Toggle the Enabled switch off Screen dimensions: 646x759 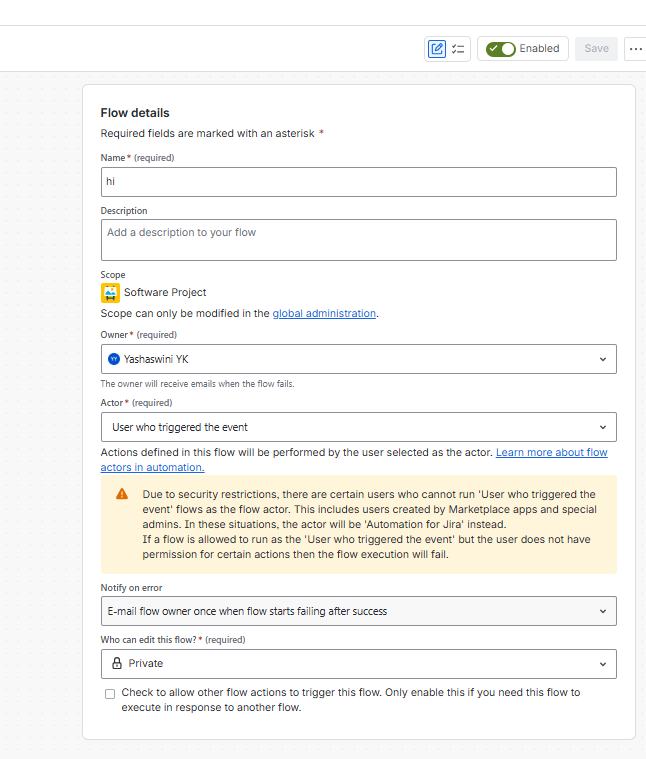500,49
